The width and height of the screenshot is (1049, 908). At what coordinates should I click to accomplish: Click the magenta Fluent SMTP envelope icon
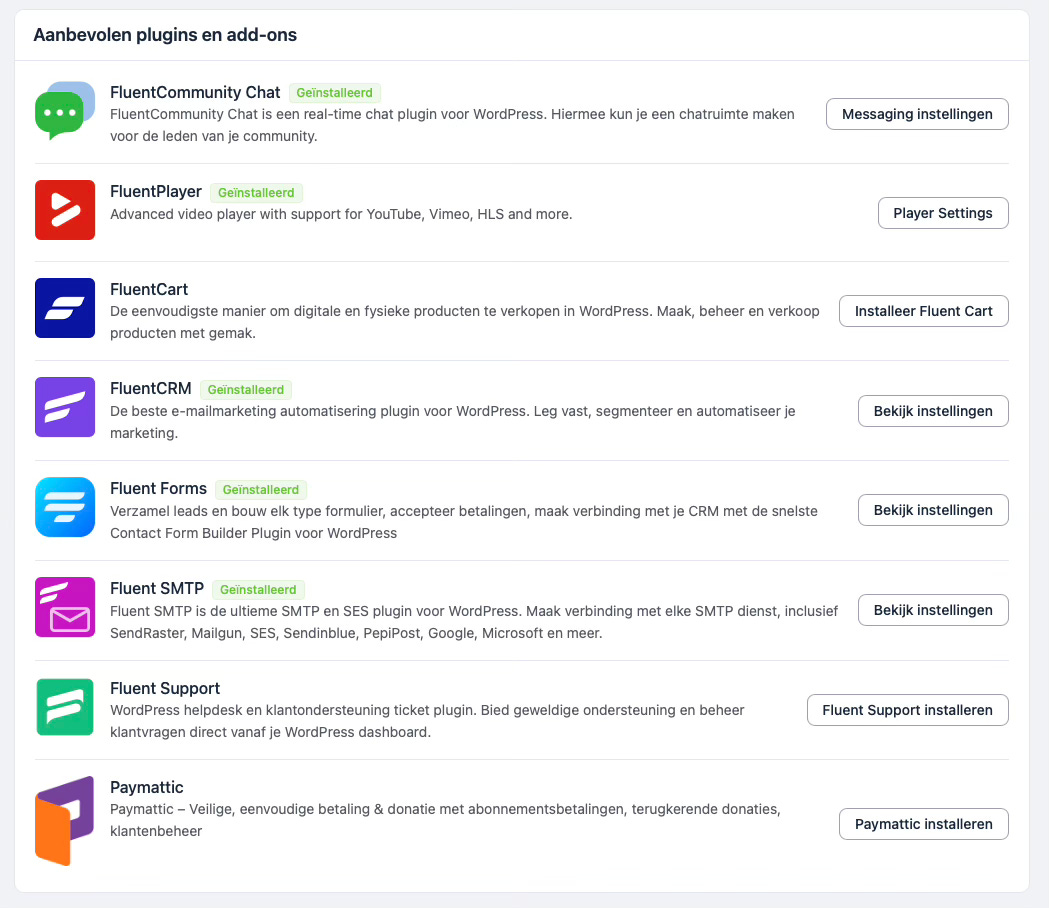pos(65,607)
